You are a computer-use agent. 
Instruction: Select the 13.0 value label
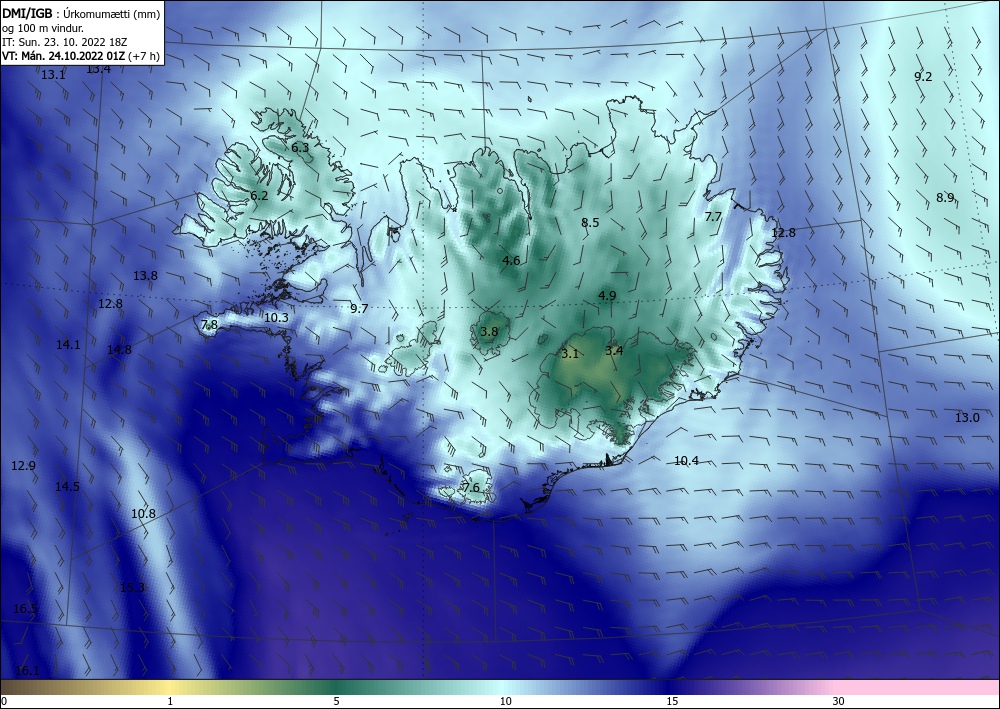click(x=967, y=418)
